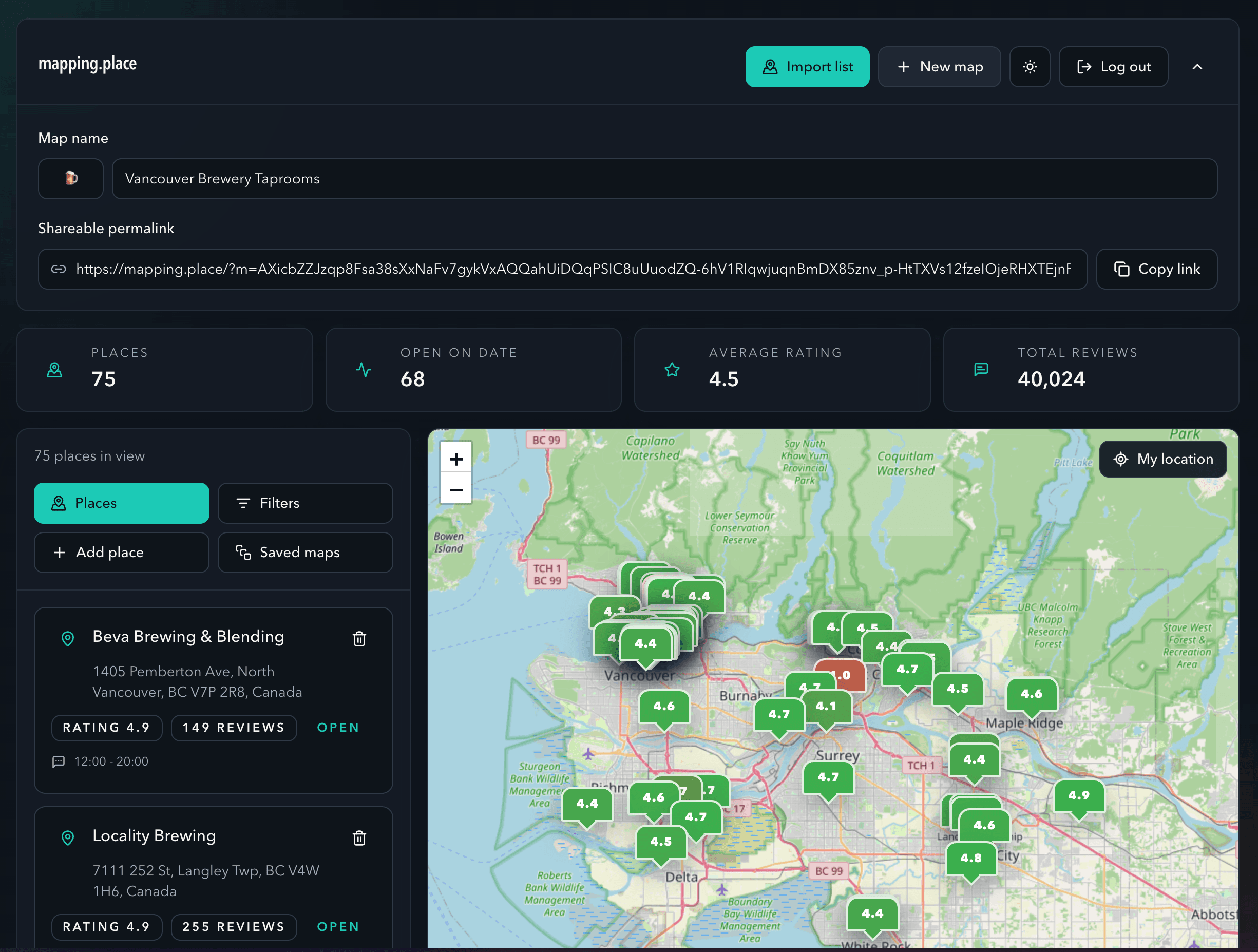
Task: Delete Beva Brewing & Blending with trash icon
Action: click(x=359, y=639)
